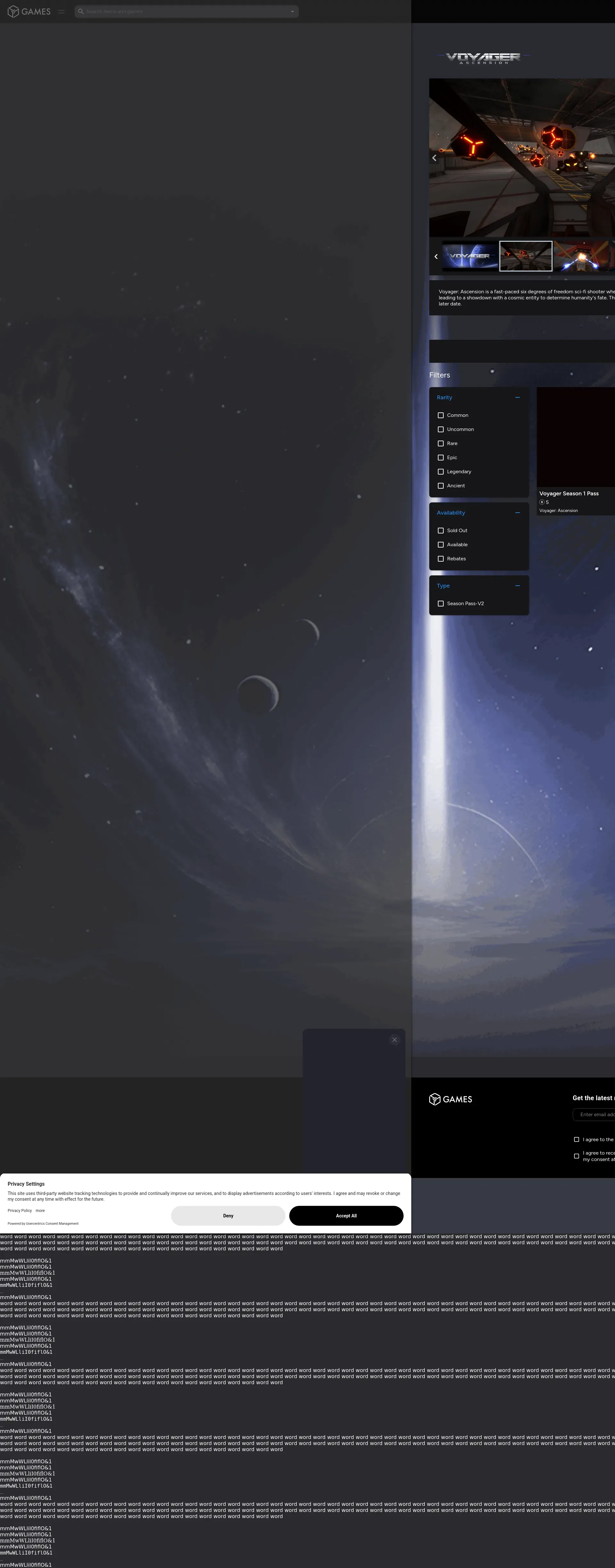615x1568 pixels.
Task: Open the search bar dropdown arrow
Action: (292, 12)
